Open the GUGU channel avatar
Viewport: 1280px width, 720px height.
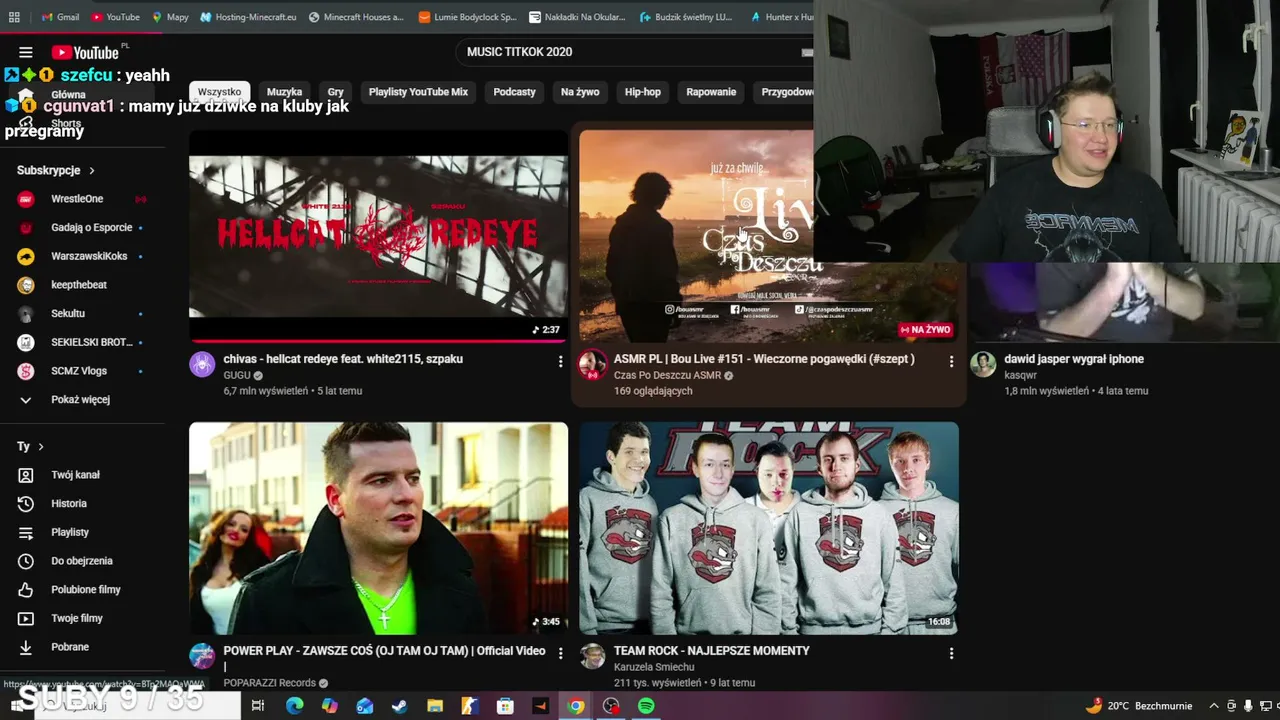tap(202, 364)
